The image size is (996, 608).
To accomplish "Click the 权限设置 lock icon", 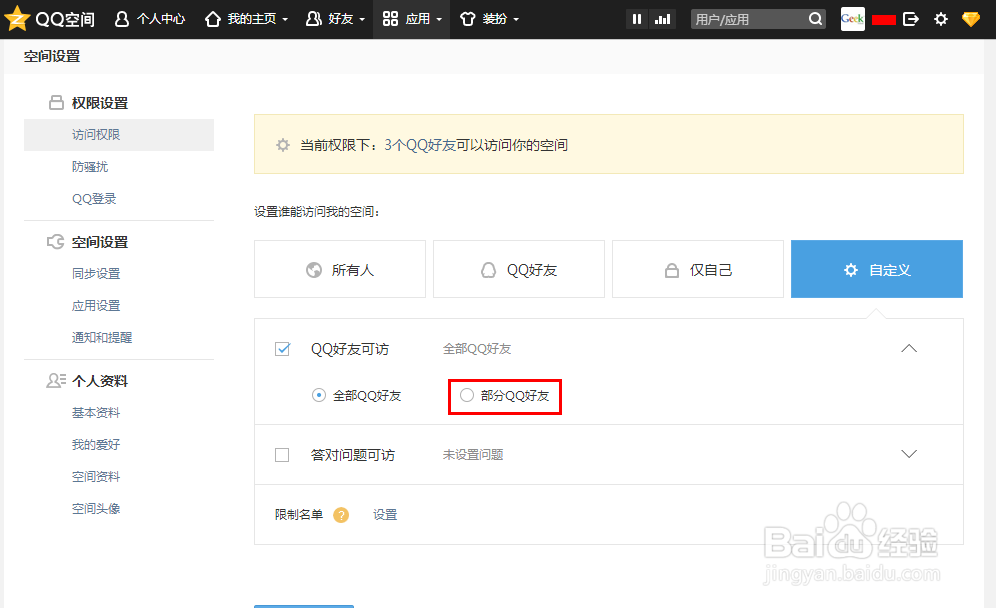I will [x=57, y=102].
